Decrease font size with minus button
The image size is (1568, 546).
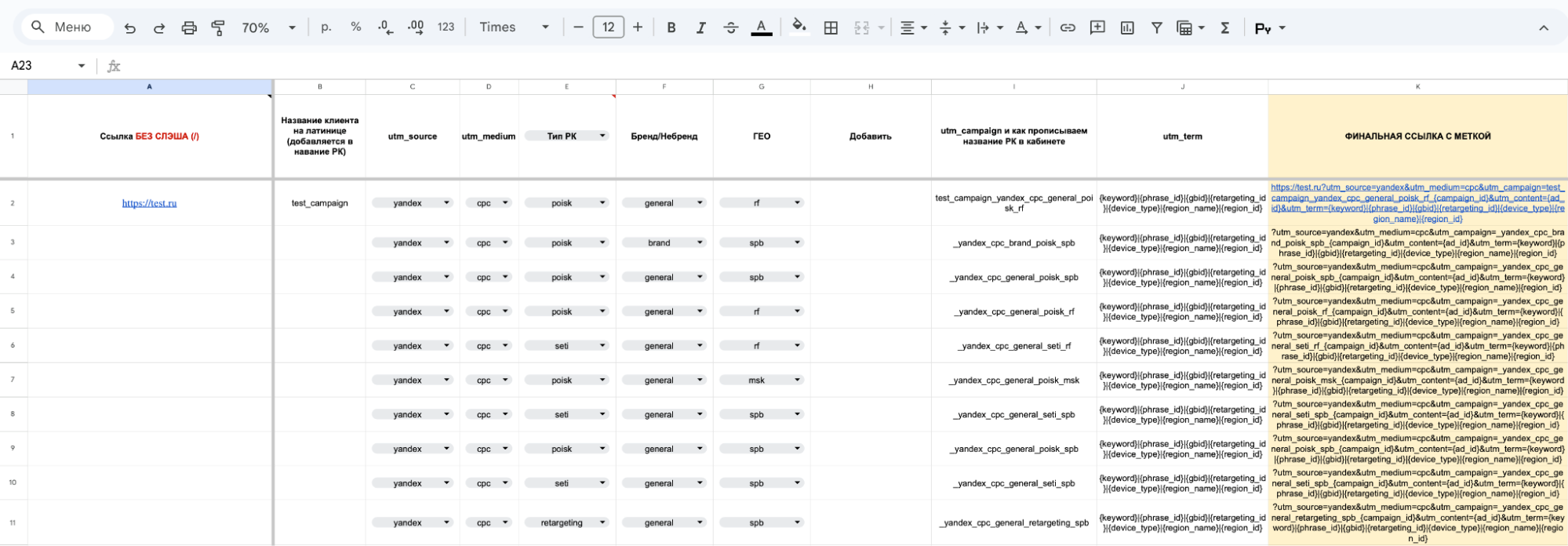click(578, 27)
